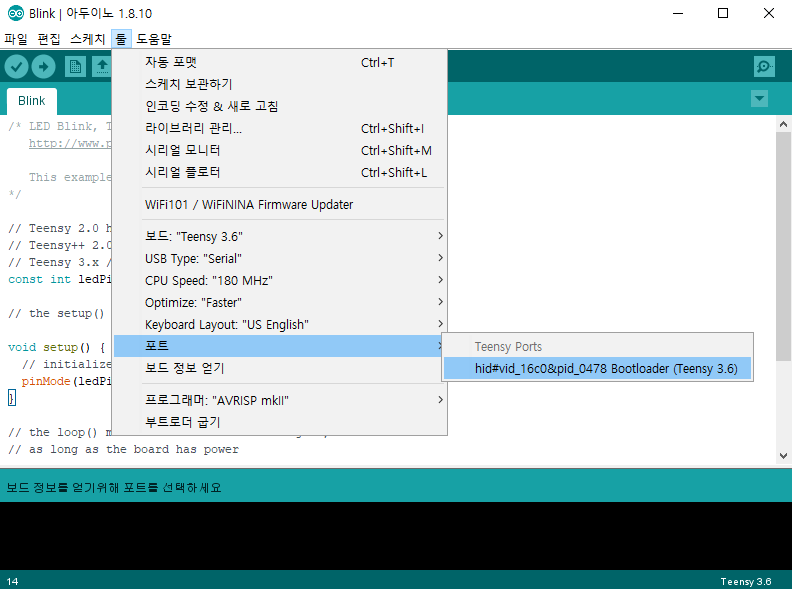Image resolution: width=792 pixels, height=589 pixels.
Task: Choose 자동 포맷 from the menu
Action: (x=280, y=62)
